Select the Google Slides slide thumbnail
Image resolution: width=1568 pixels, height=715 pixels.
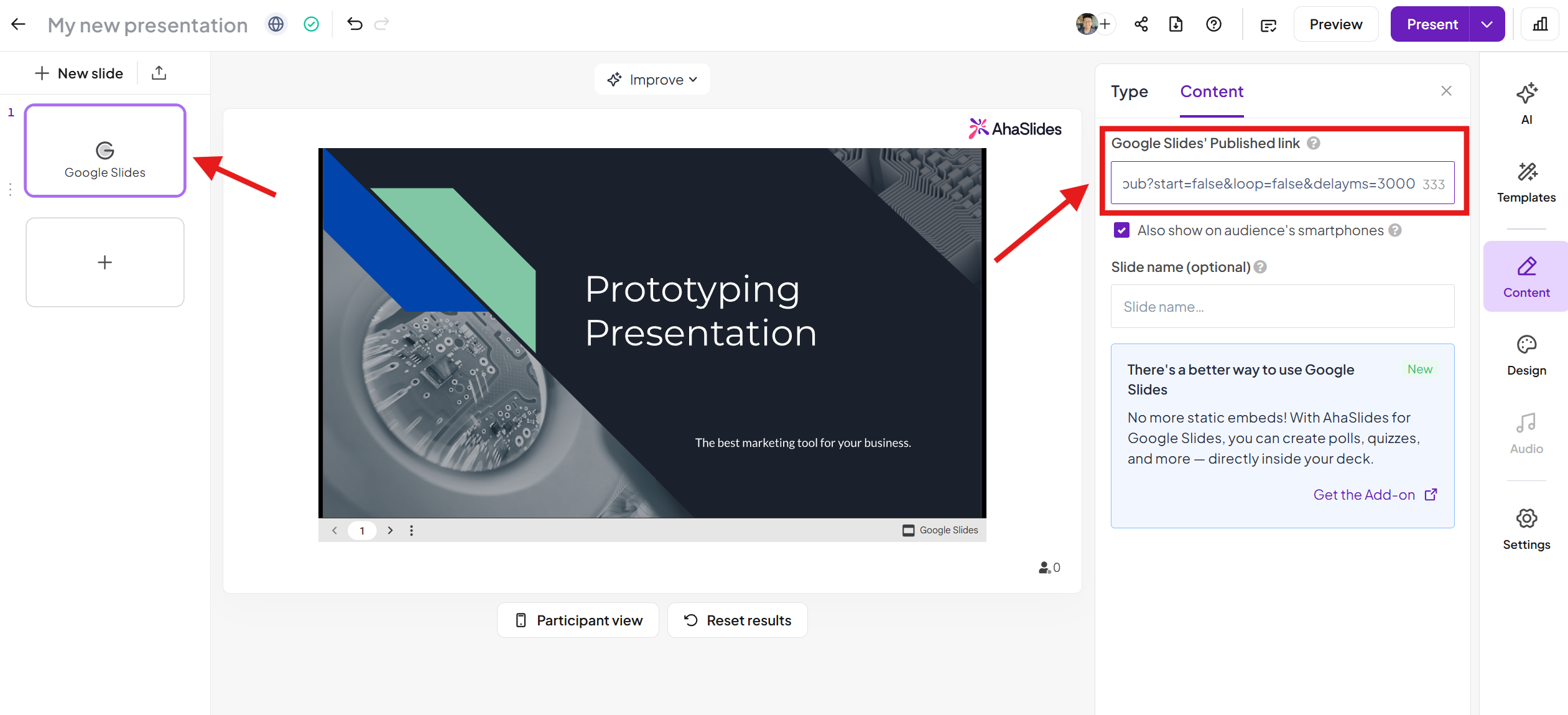[x=105, y=151]
